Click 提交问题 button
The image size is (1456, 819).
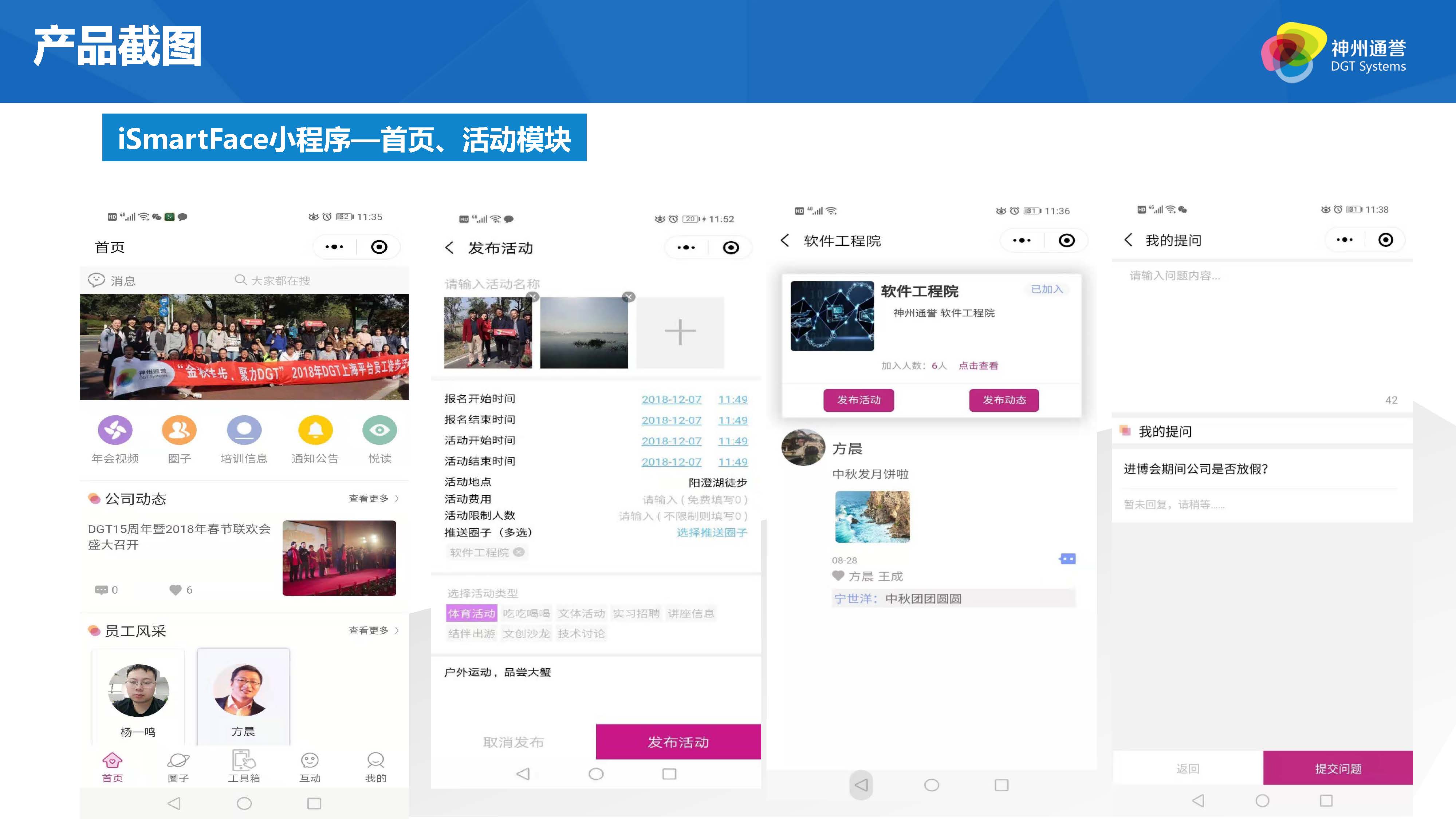pos(1338,768)
